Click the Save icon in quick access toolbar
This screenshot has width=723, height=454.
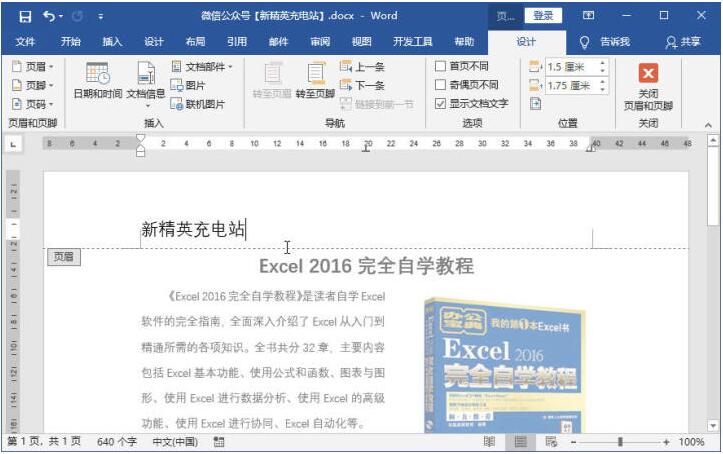[x=25, y=17]
